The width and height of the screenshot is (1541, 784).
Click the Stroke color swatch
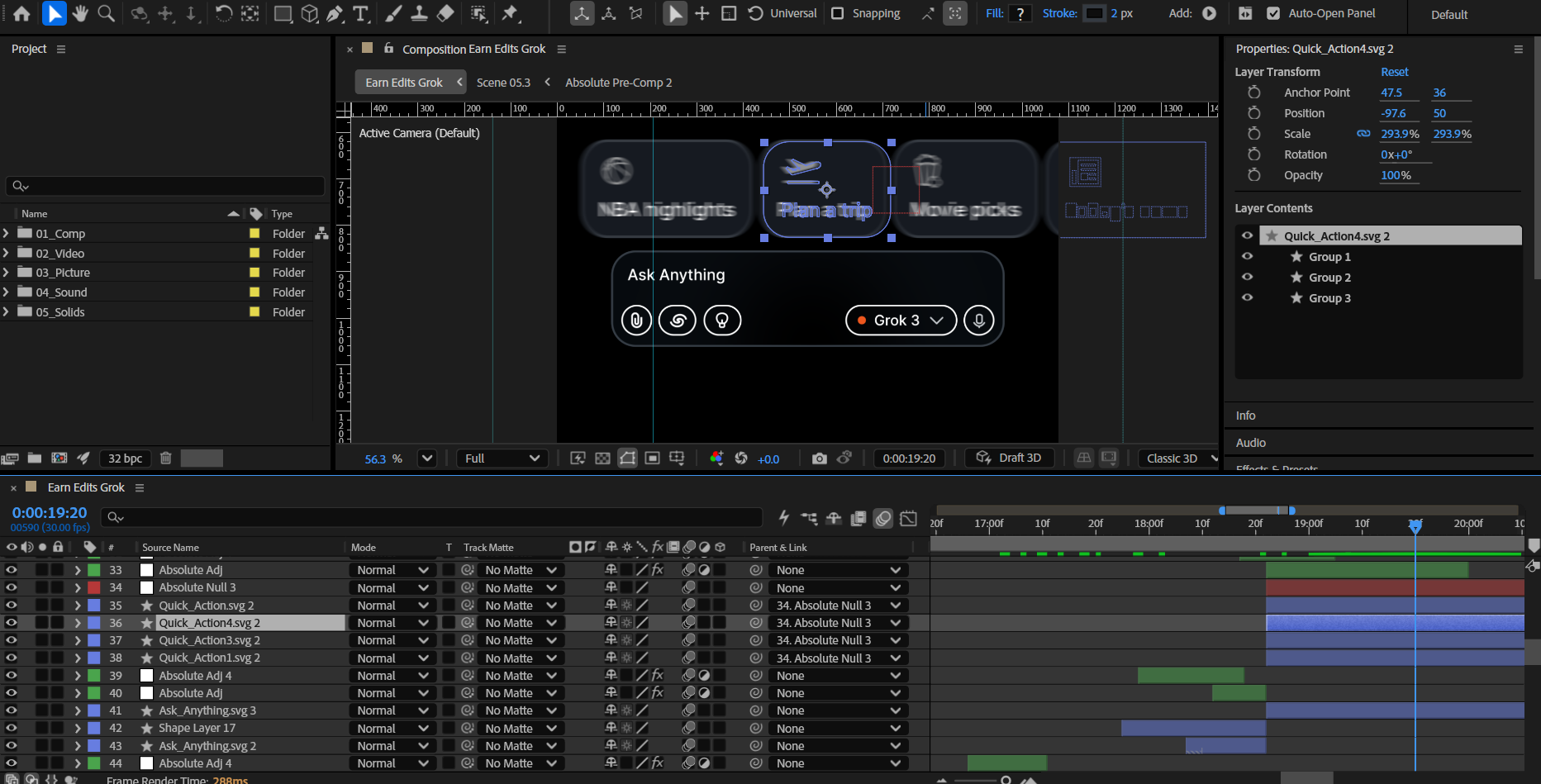(1094, 13)
